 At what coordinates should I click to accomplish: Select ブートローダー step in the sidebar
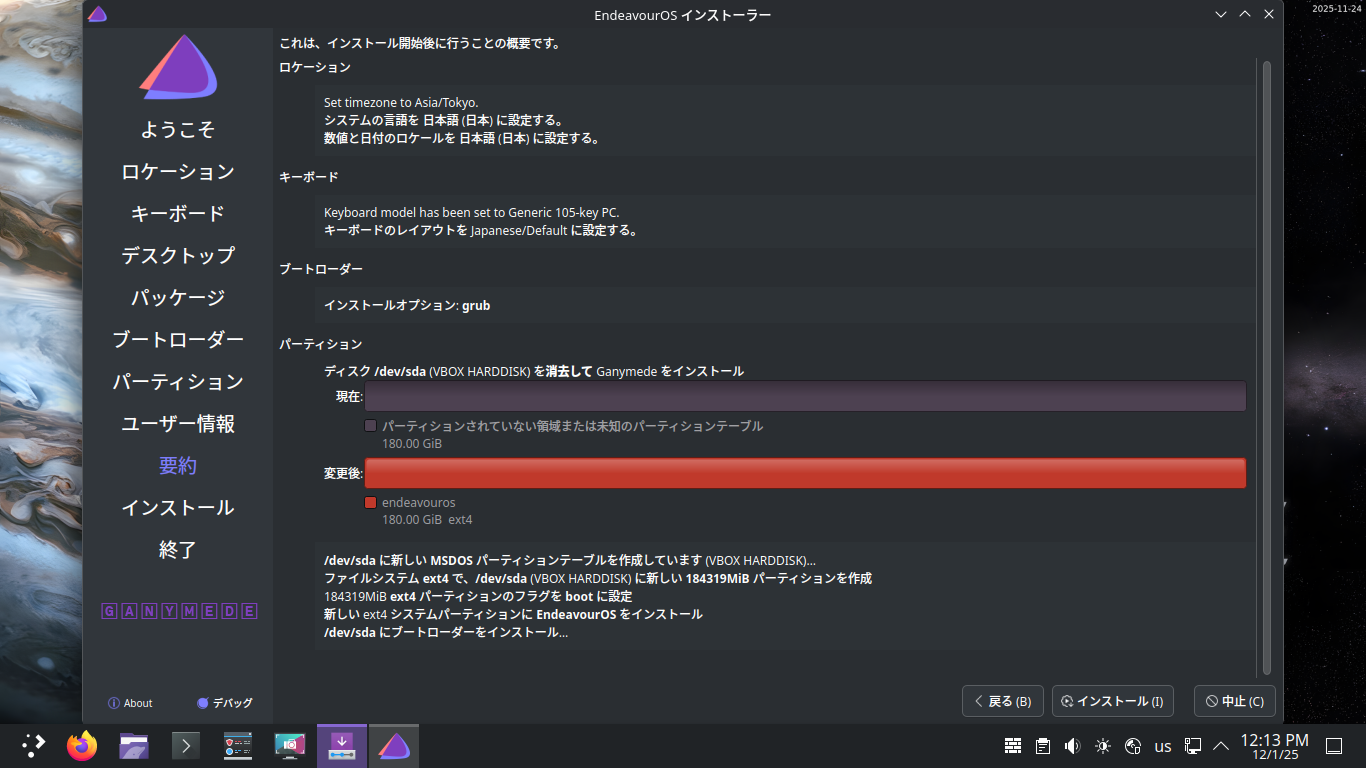[x=178, y=340]
